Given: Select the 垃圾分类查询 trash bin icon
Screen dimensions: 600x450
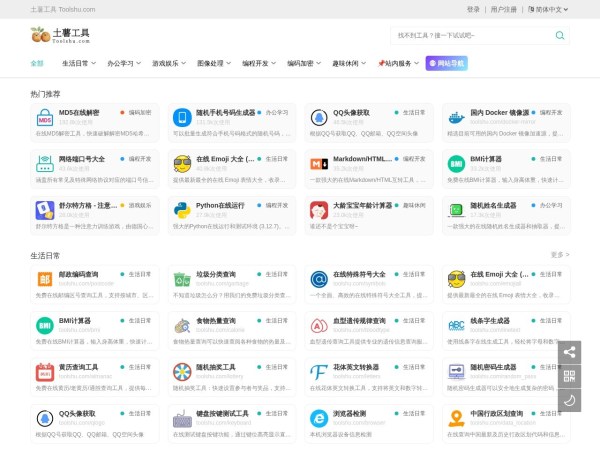Looking at the screenshot, I should [x=182, y=279].
